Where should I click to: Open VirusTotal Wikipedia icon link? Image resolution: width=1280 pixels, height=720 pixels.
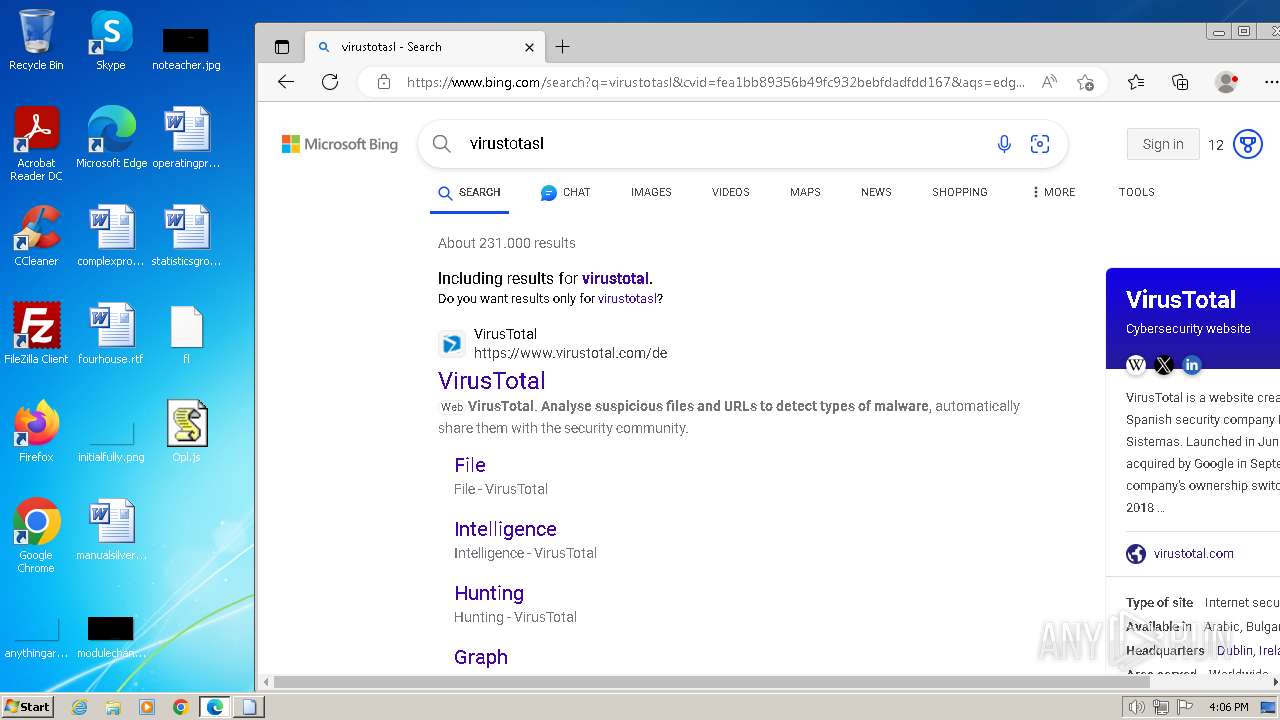click(x=1136, y=365)
